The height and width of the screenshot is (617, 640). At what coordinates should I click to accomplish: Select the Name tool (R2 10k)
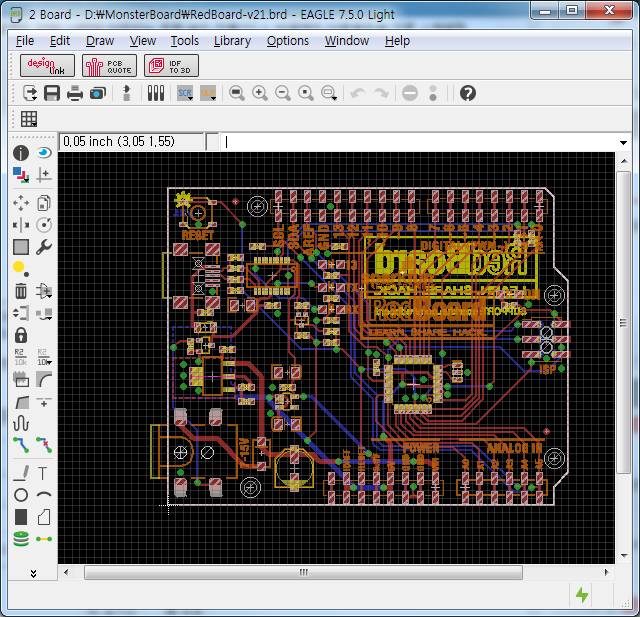(x=21, y=357)
